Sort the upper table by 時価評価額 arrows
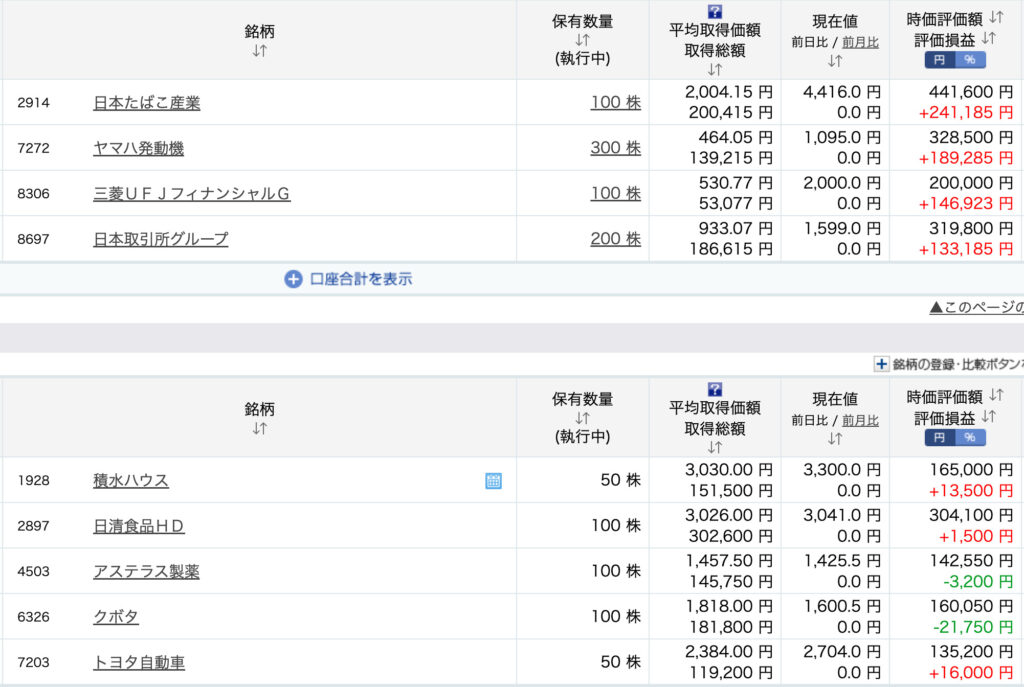Image resolution: width=1024 pixels, height=687 pixels. coord(996,17)
